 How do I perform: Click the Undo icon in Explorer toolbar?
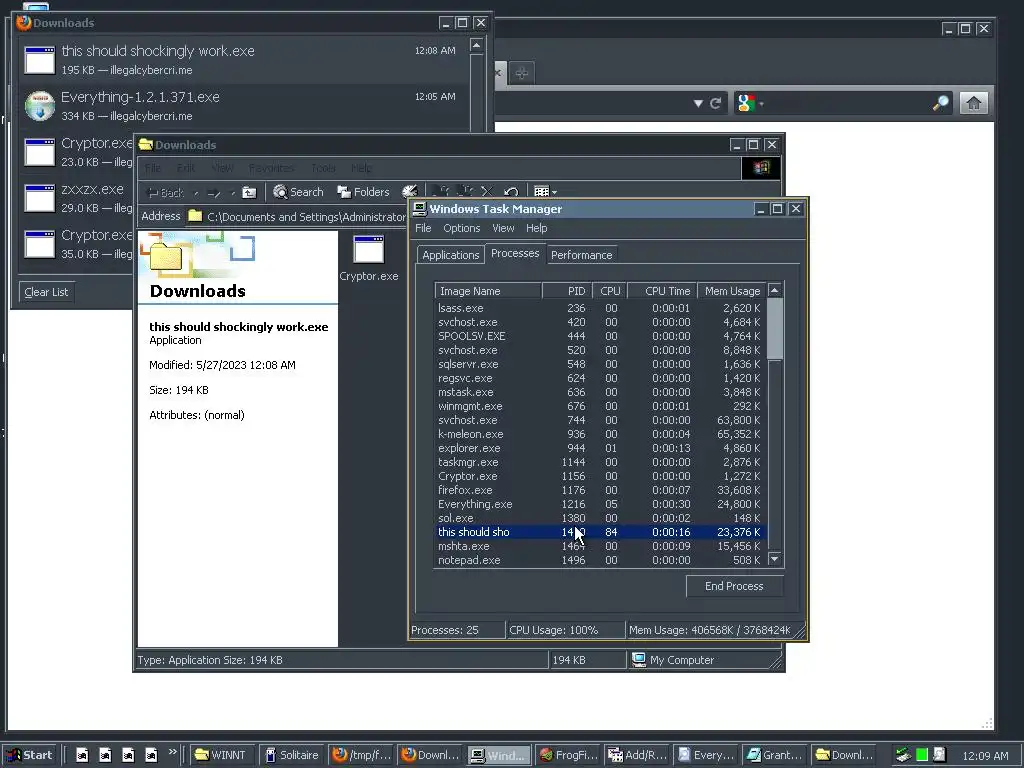click(511, 192)
